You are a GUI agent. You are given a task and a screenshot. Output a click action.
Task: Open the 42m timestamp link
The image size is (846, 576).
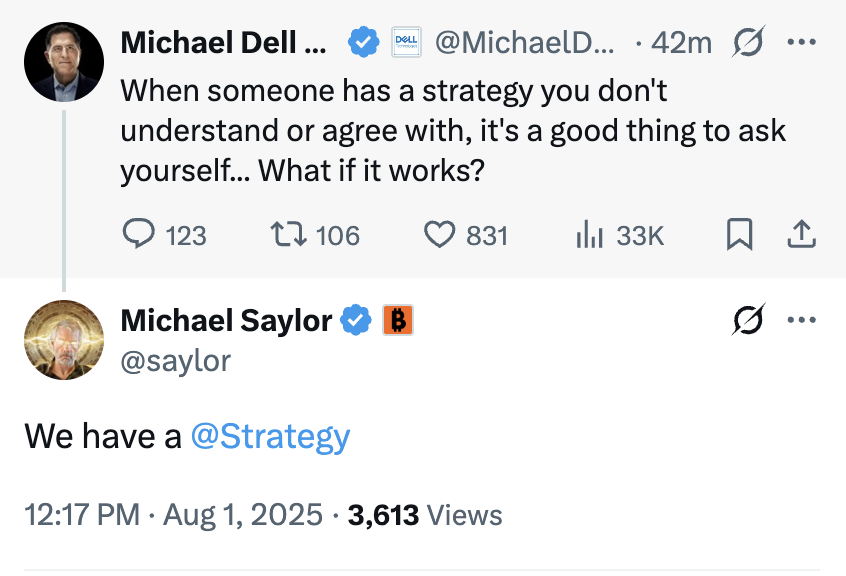coord(681,42)
